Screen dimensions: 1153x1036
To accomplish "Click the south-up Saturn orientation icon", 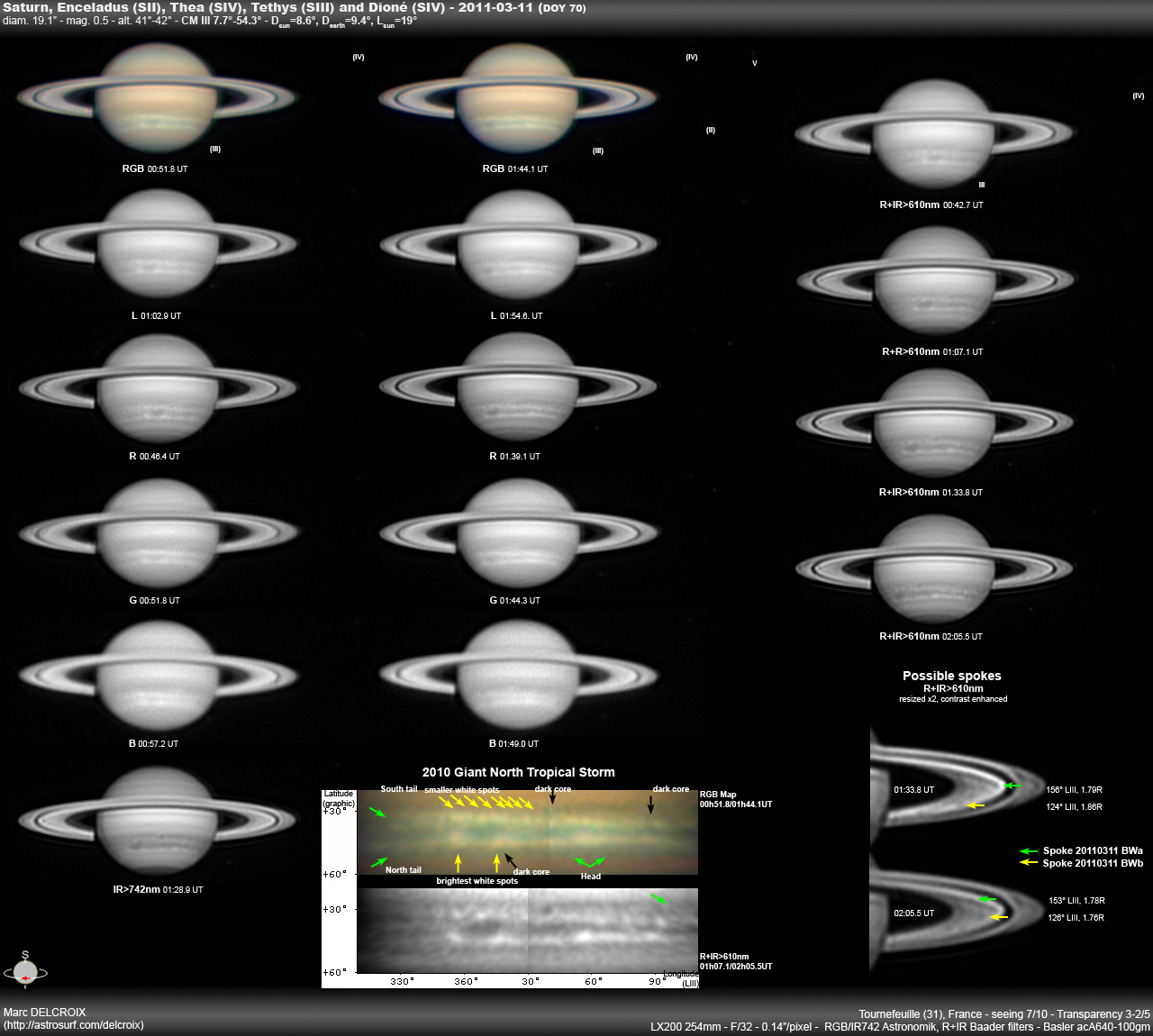I will [x=25, y=970].
